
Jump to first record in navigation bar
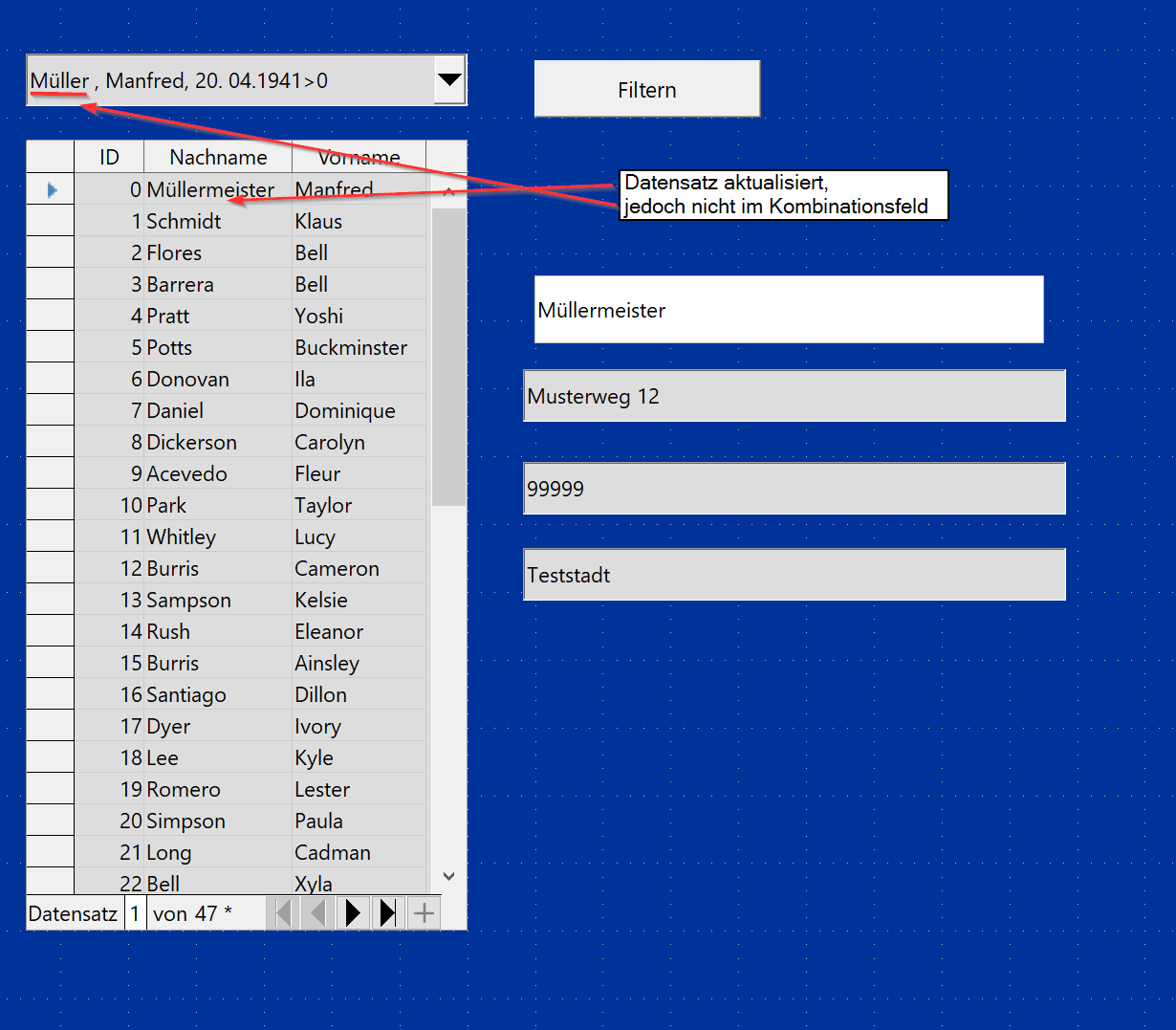pyautogui.click(x=283, y=913)
